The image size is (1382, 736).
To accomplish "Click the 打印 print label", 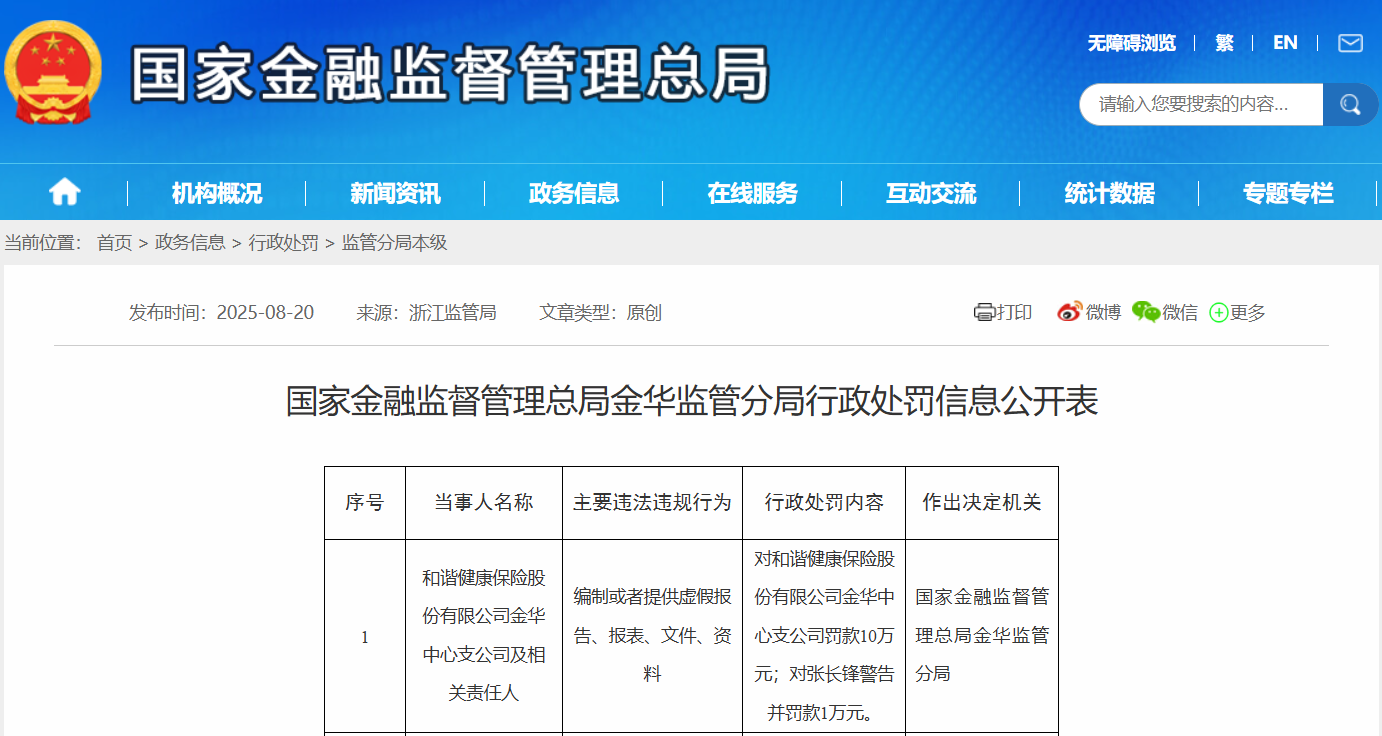I will (1014, 313).
